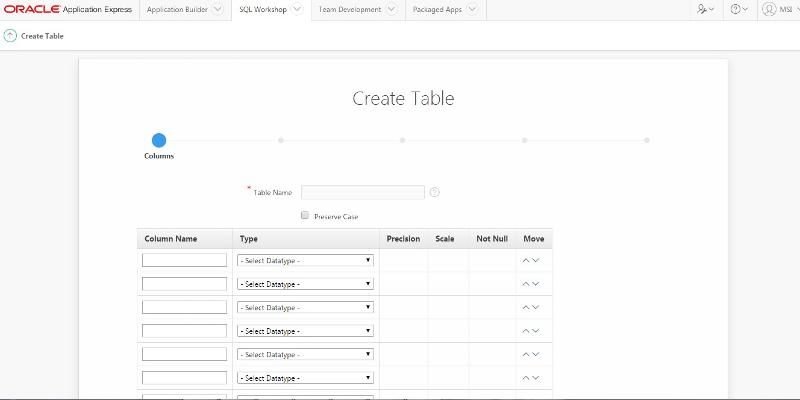Move the sixth column row down
This screenshot has height=400, width=800.
pos(535,378)
